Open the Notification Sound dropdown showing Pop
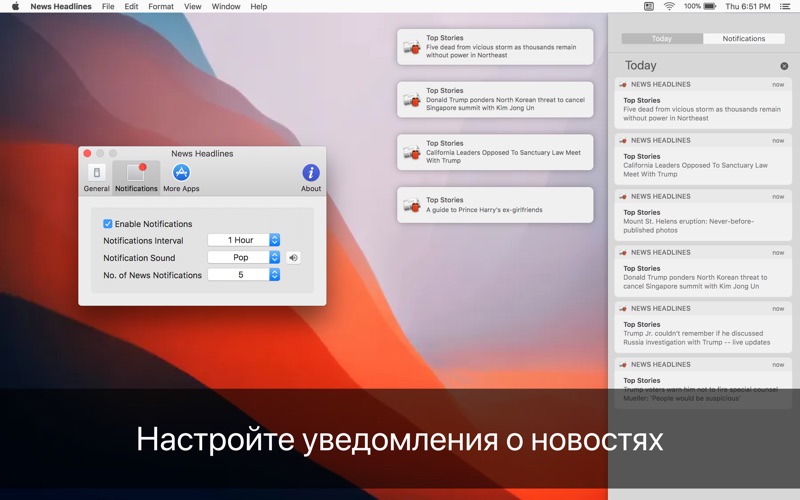The width and height of the screenshot is (800, 500). 244,257
